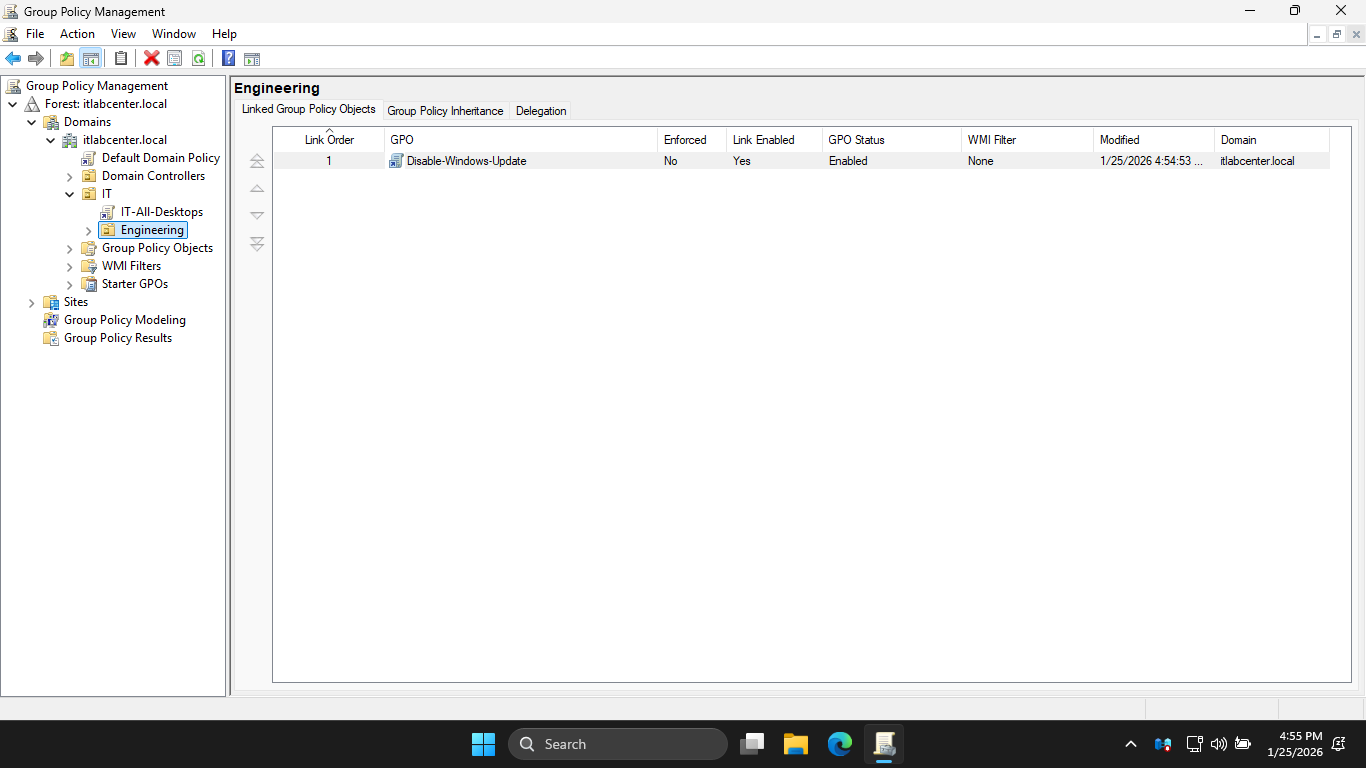This screenshot has width=1366, height=768.
Task: Switch to Group Policy Inheritance tab
Action: tap(445, 111)
